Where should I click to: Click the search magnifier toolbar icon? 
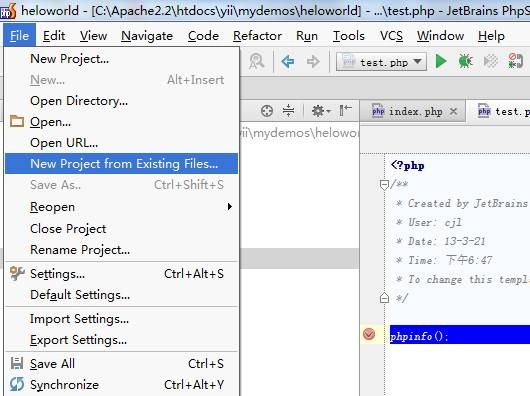pyautogui.click(x=257, y=62)
